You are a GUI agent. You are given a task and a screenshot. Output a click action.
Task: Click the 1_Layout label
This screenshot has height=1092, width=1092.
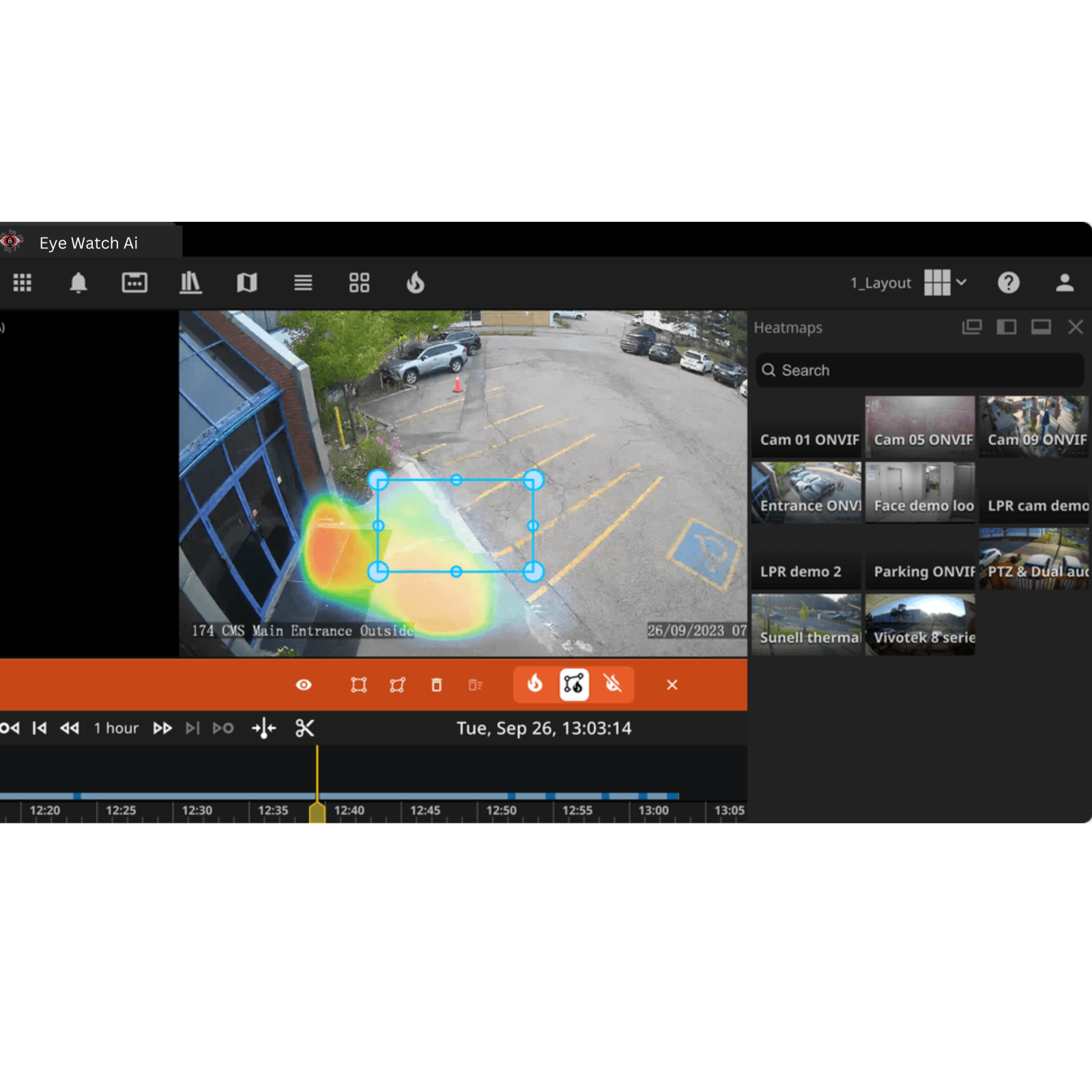tap(880, 283)
